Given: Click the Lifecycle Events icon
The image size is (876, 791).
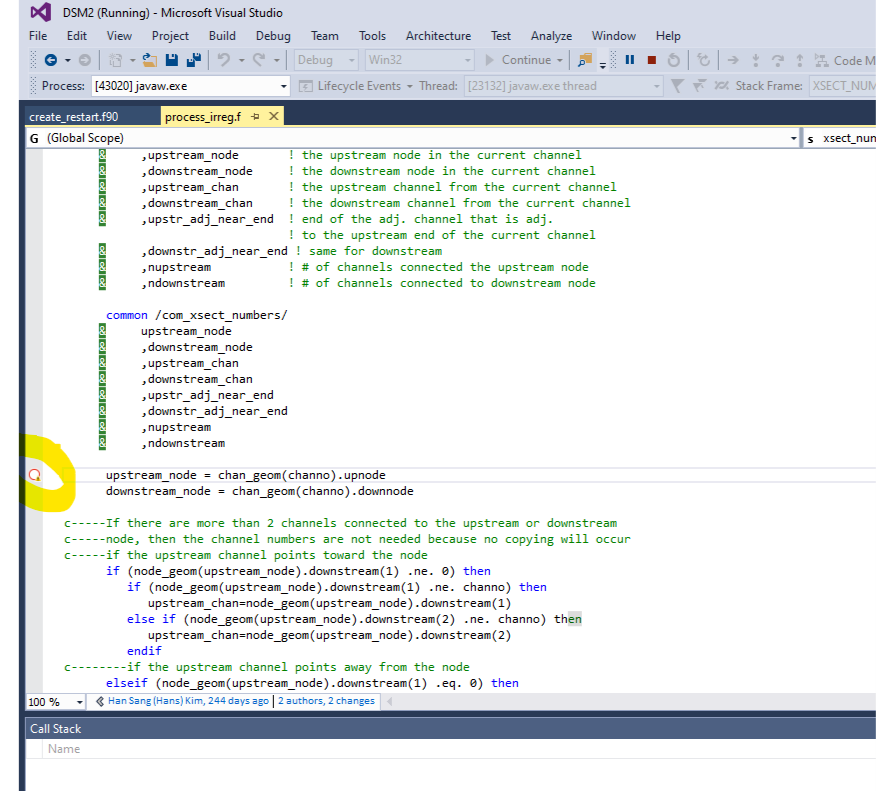Looking at the screenshot, I should [305, 86].
